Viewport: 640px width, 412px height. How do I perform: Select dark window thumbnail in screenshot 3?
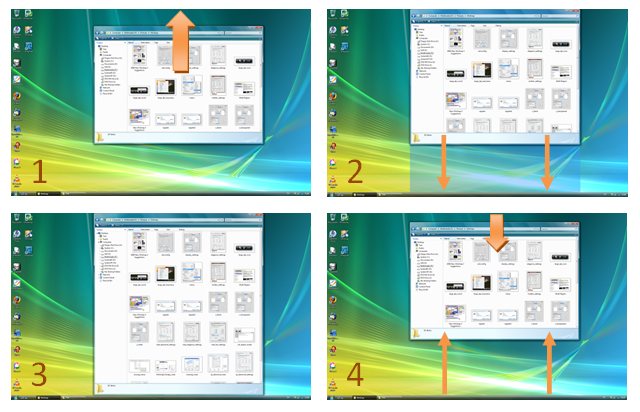165,274
